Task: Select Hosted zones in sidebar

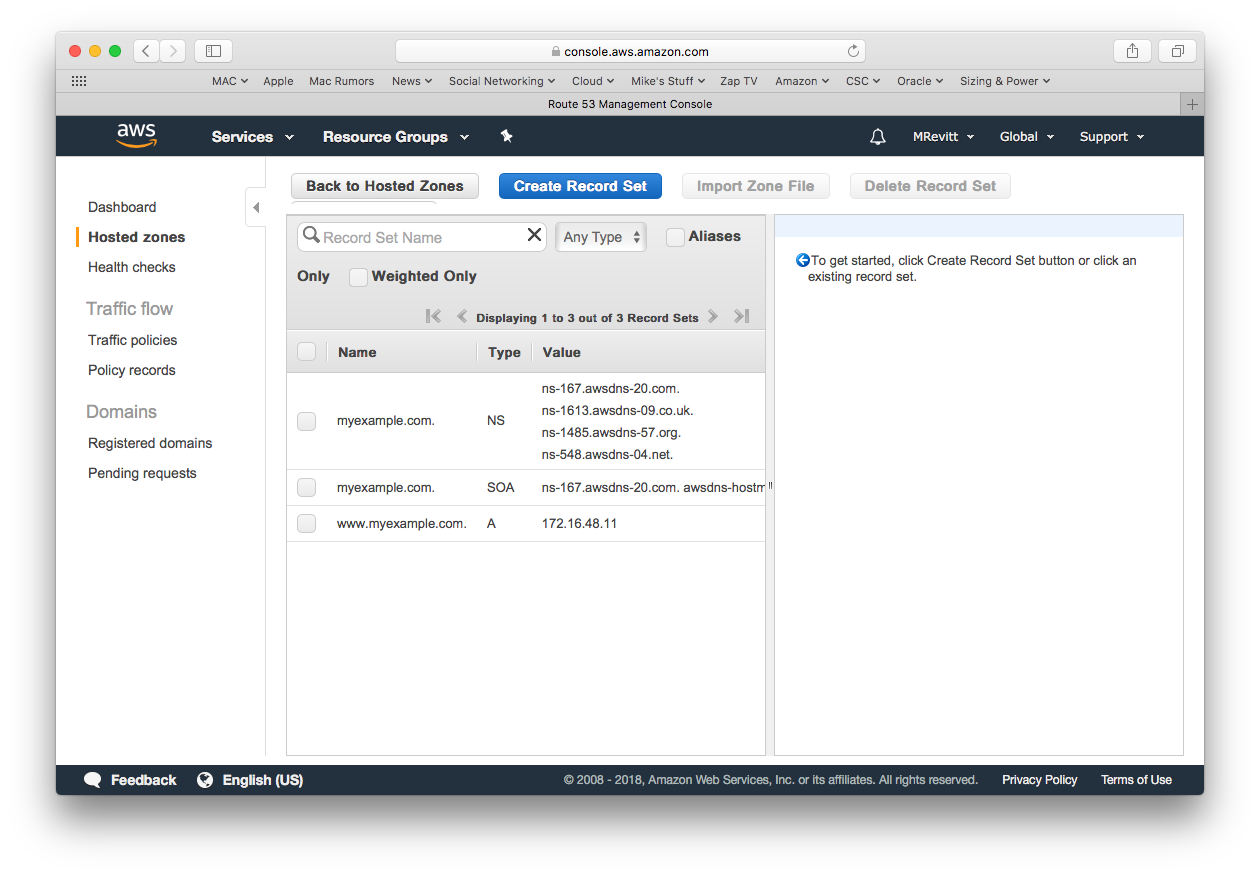Action: [136, 237]
